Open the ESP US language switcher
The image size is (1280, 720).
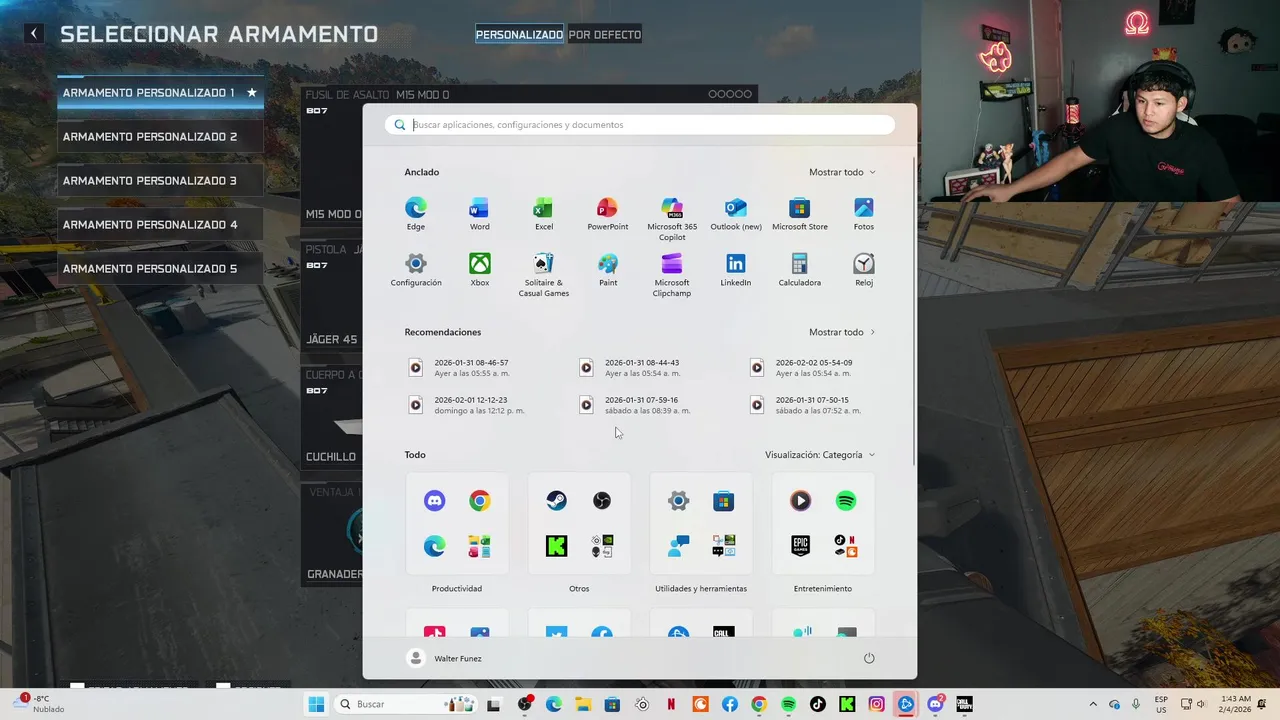pos(1161,704)
